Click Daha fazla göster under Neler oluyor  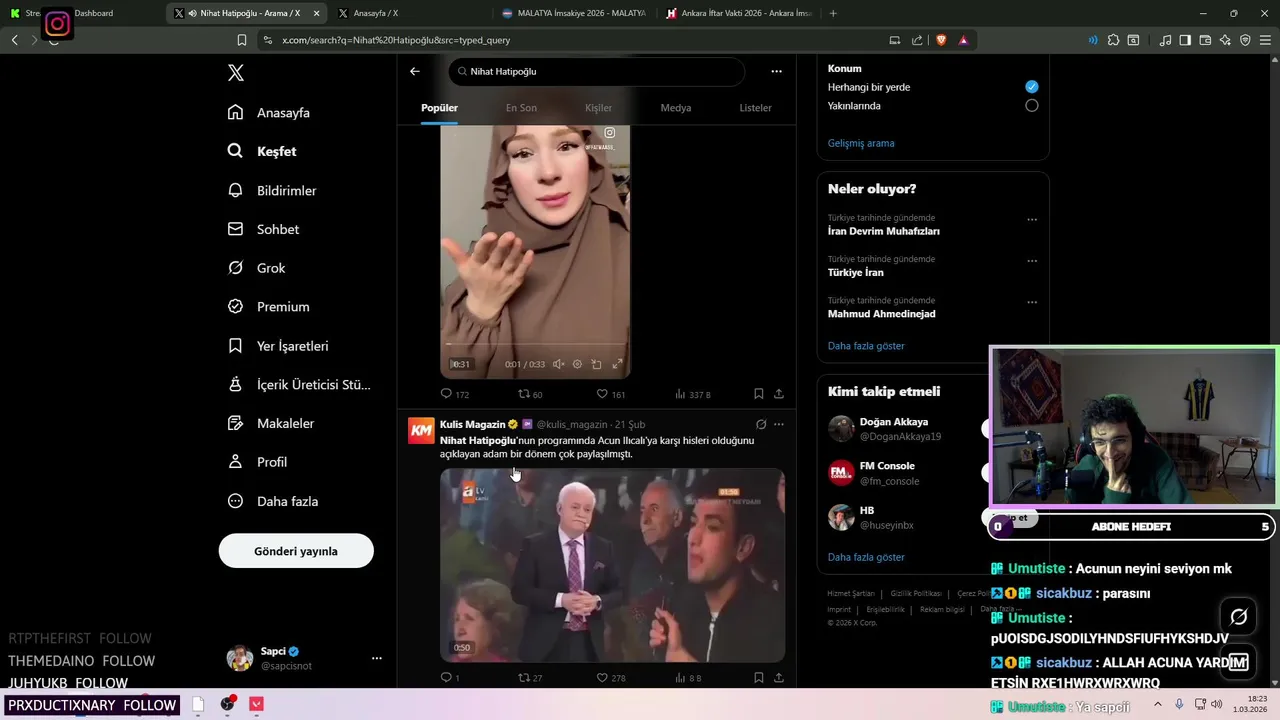866,346
